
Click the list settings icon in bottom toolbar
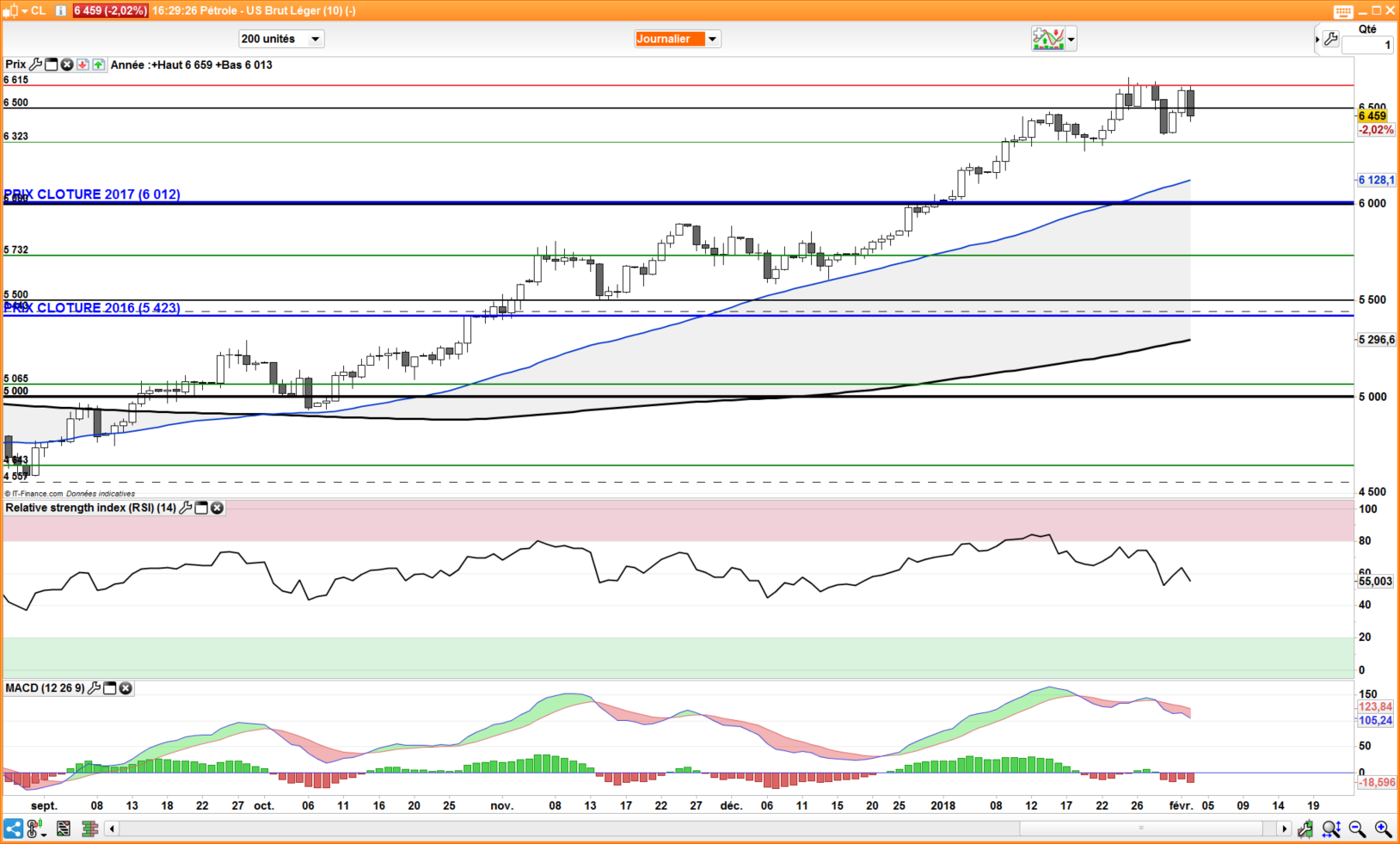click(64, 829)
